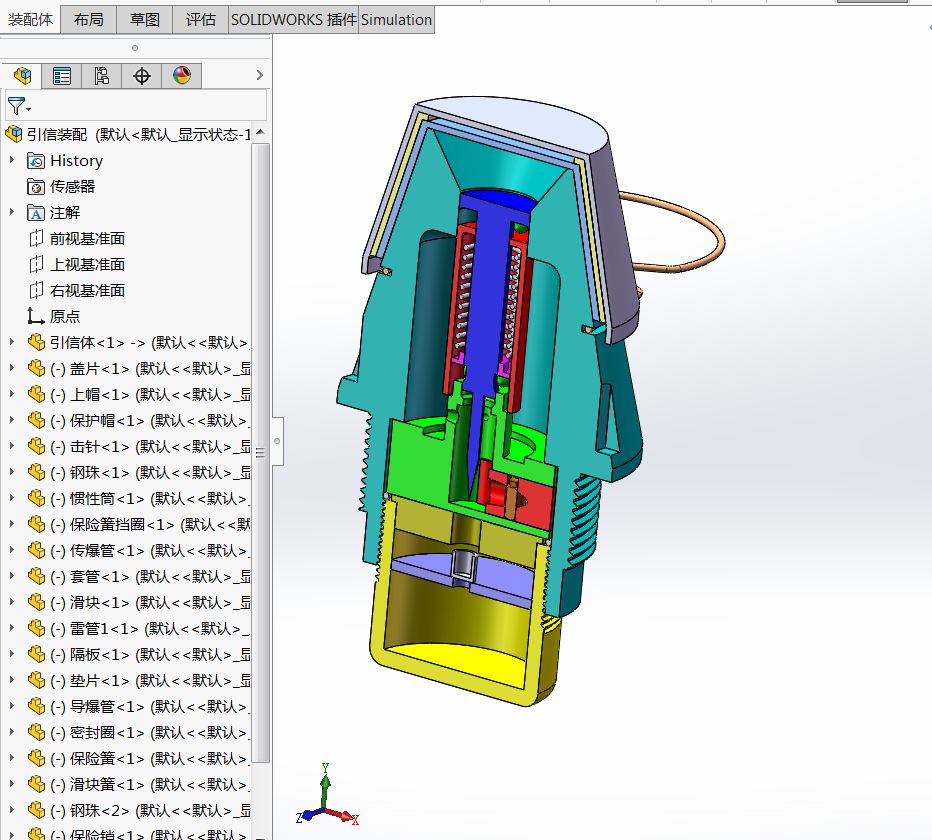Click the part icon of 上帽<1>
This screenshot has width=932, height=840.
[x=36, y=395]
